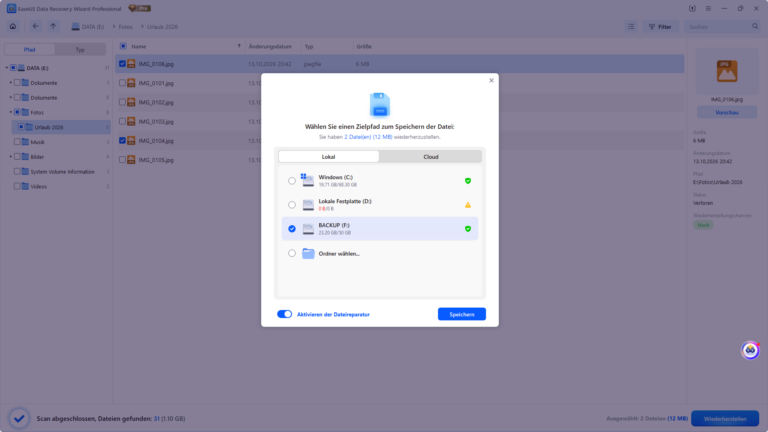Click the warning triangle on drive D:

click(468, 205)
